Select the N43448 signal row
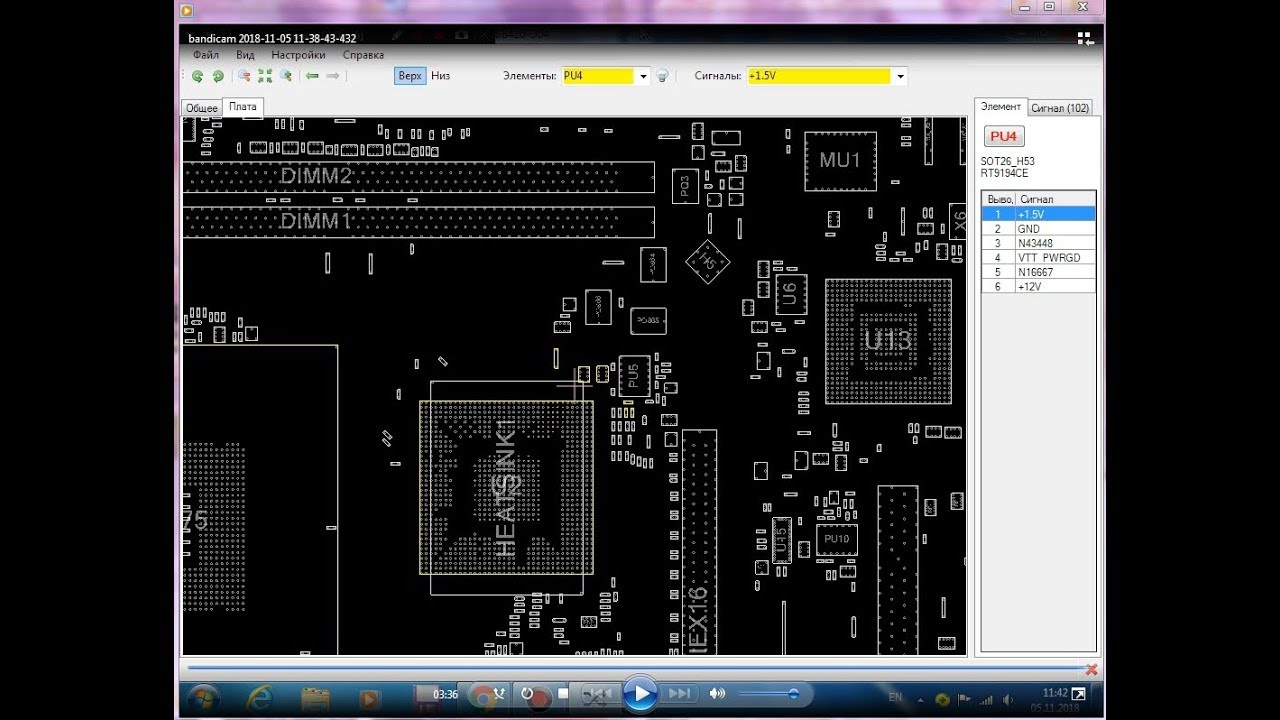The width and height of the screenshot is (1280, 720). (x=1038, y=243)
